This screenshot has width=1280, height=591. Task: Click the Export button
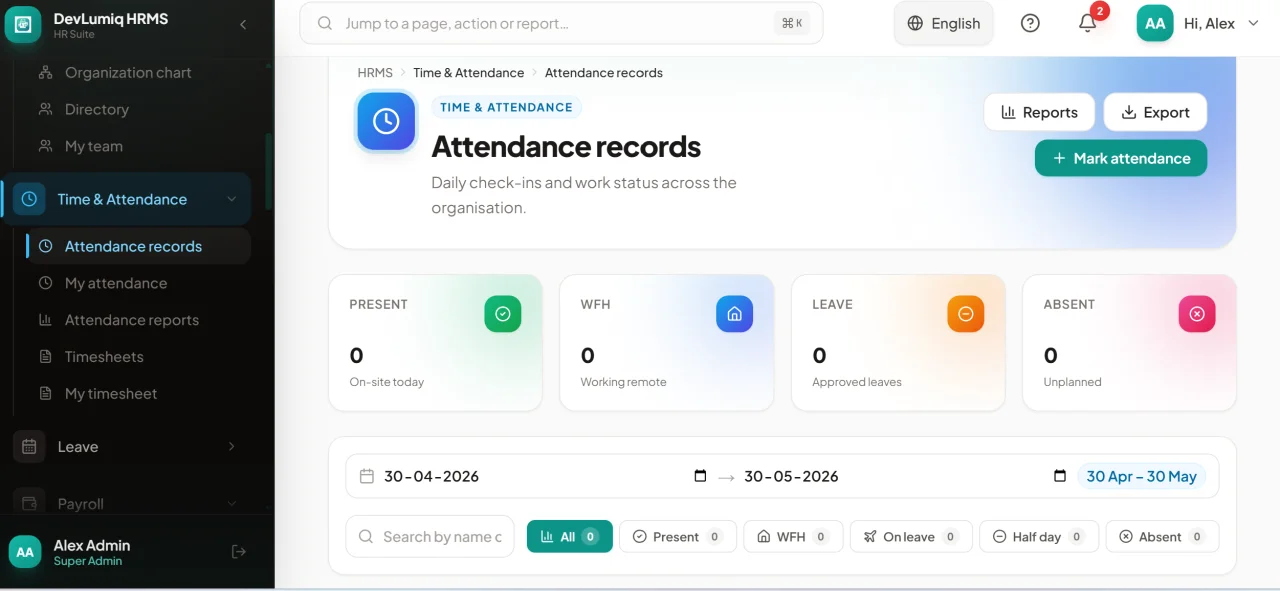click(x=1155, y=112)
